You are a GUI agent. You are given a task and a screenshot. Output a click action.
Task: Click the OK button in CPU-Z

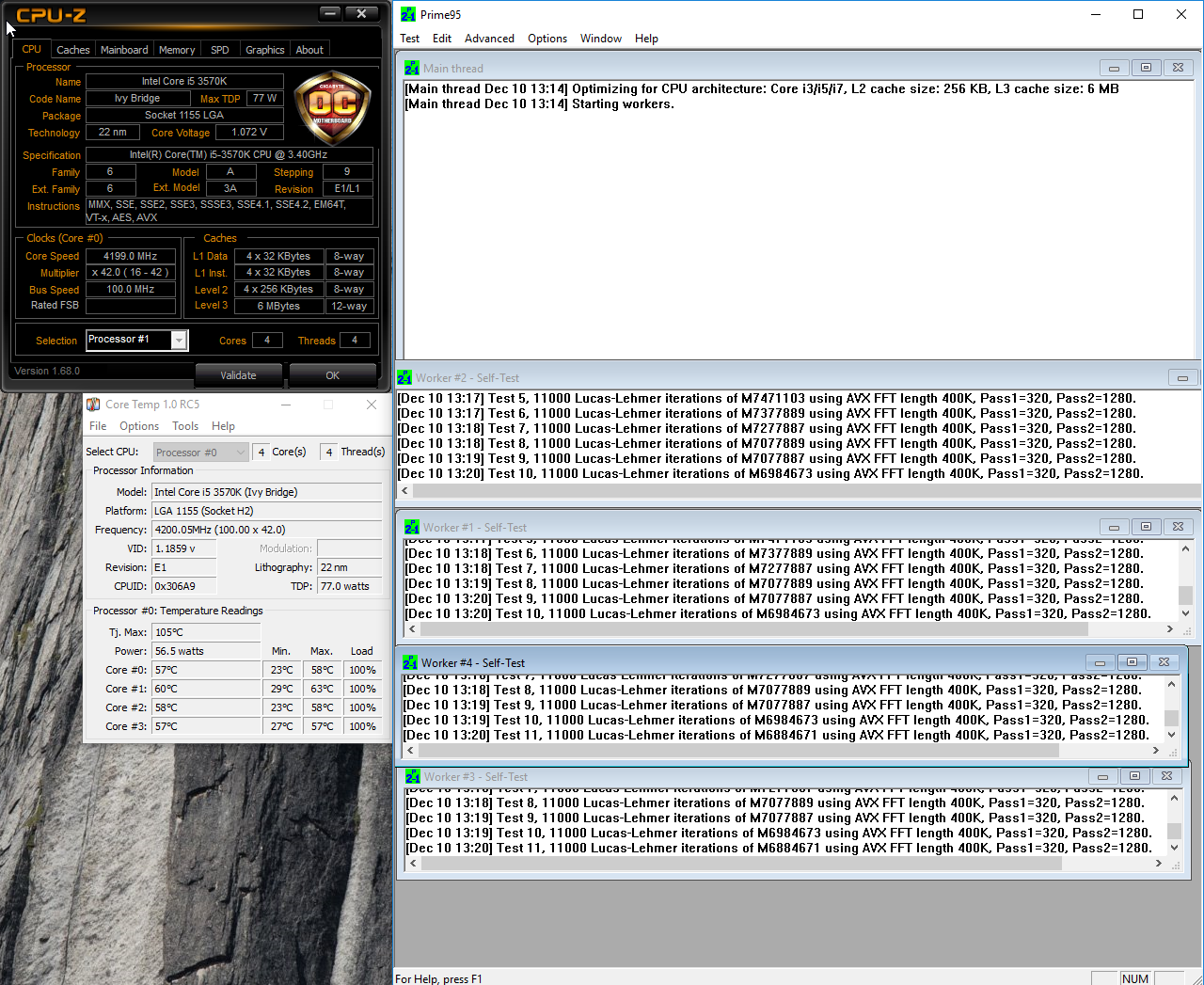[332, 375]
